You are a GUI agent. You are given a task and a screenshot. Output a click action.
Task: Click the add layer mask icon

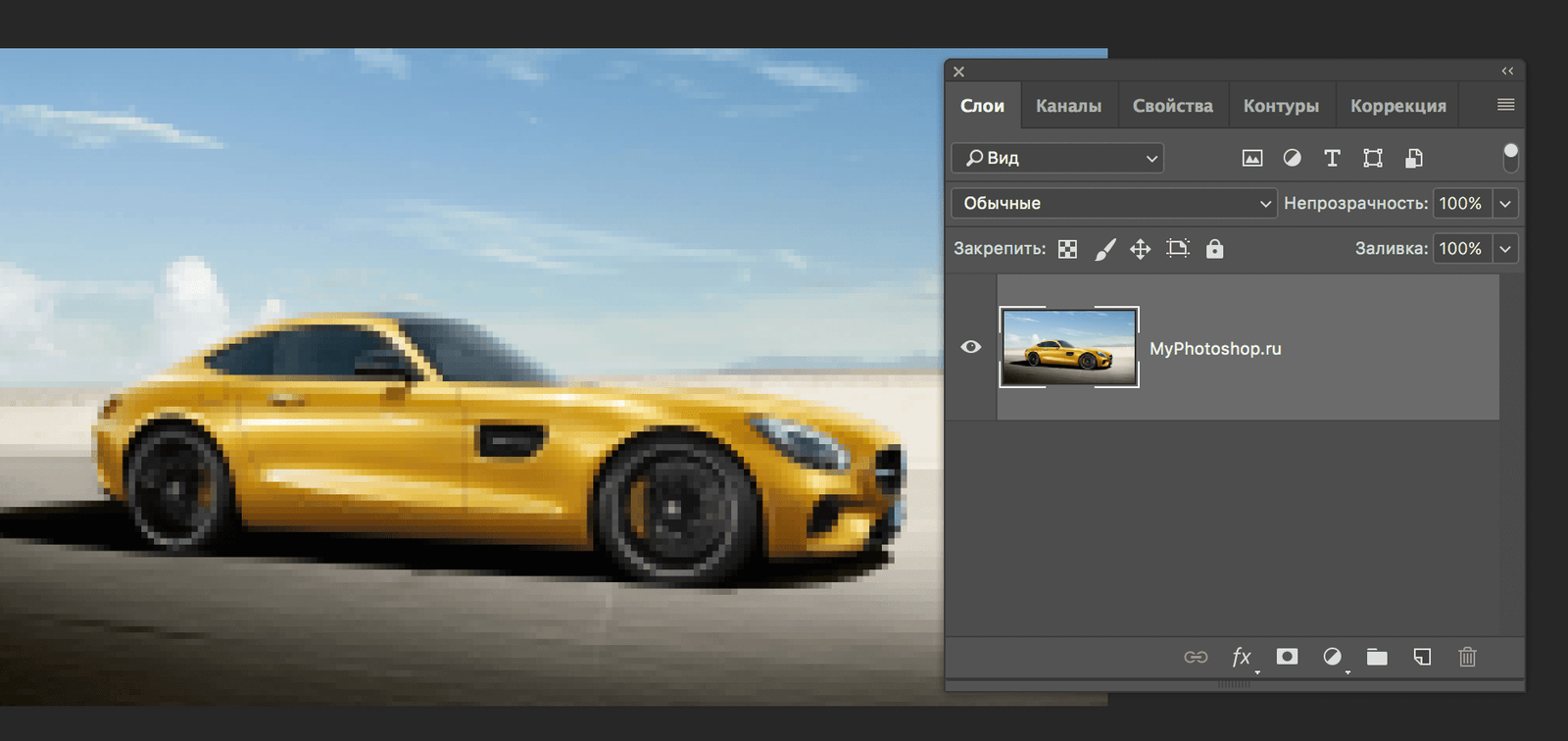[1287, 657]
